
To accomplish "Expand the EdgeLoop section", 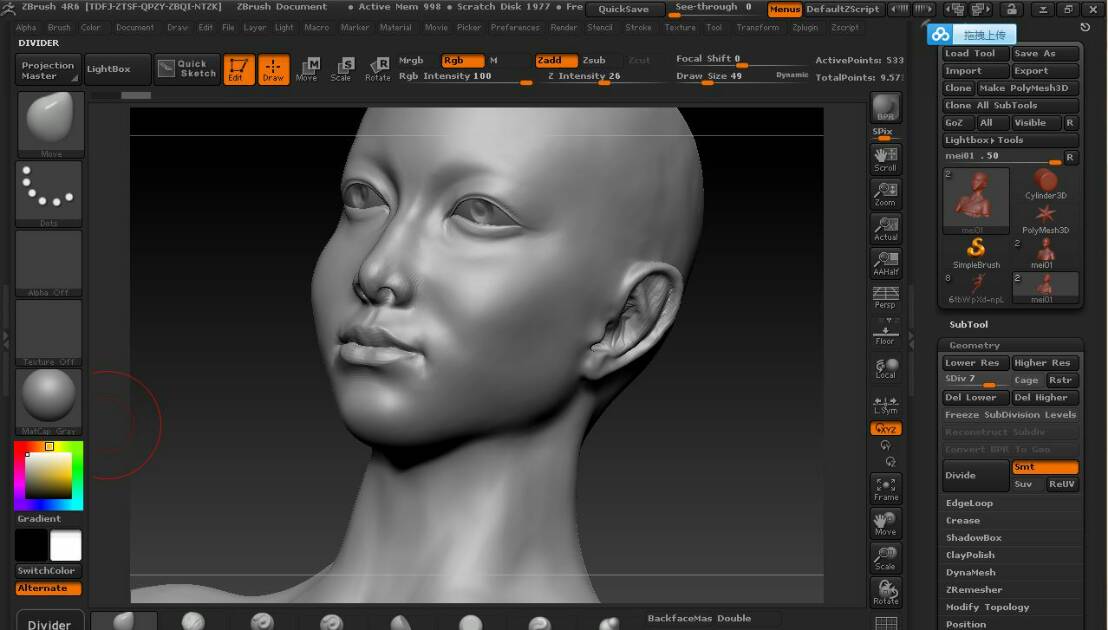I will (969, 503).
